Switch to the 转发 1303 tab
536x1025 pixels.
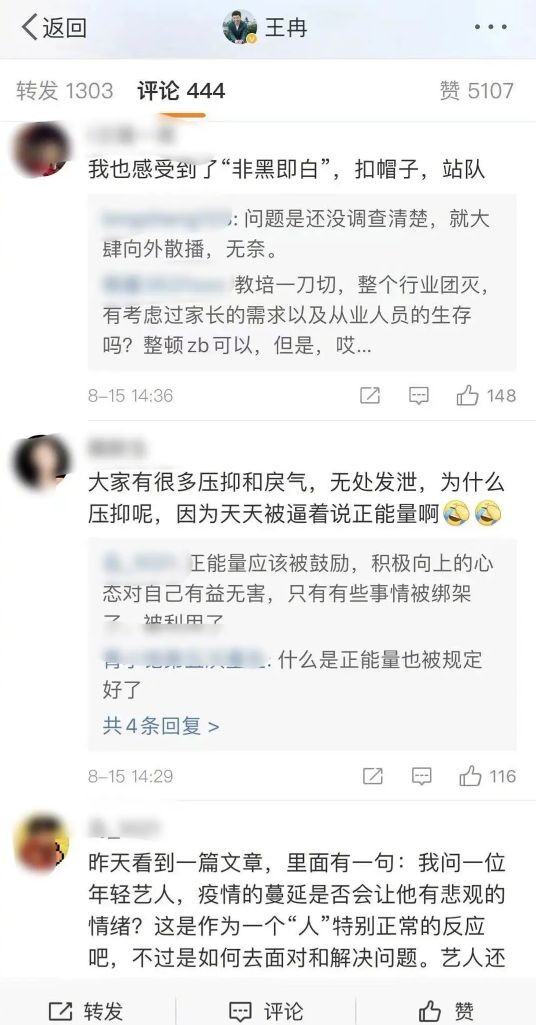65,91
